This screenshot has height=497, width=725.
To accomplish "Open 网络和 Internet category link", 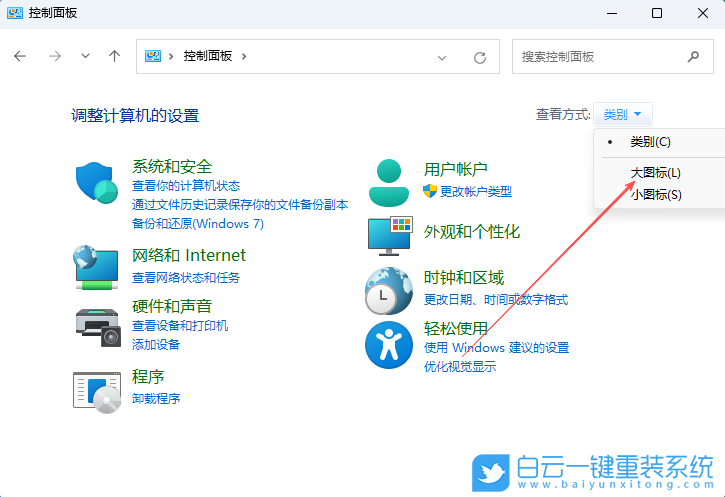I will pyautogui.click(x=189, y=255).
